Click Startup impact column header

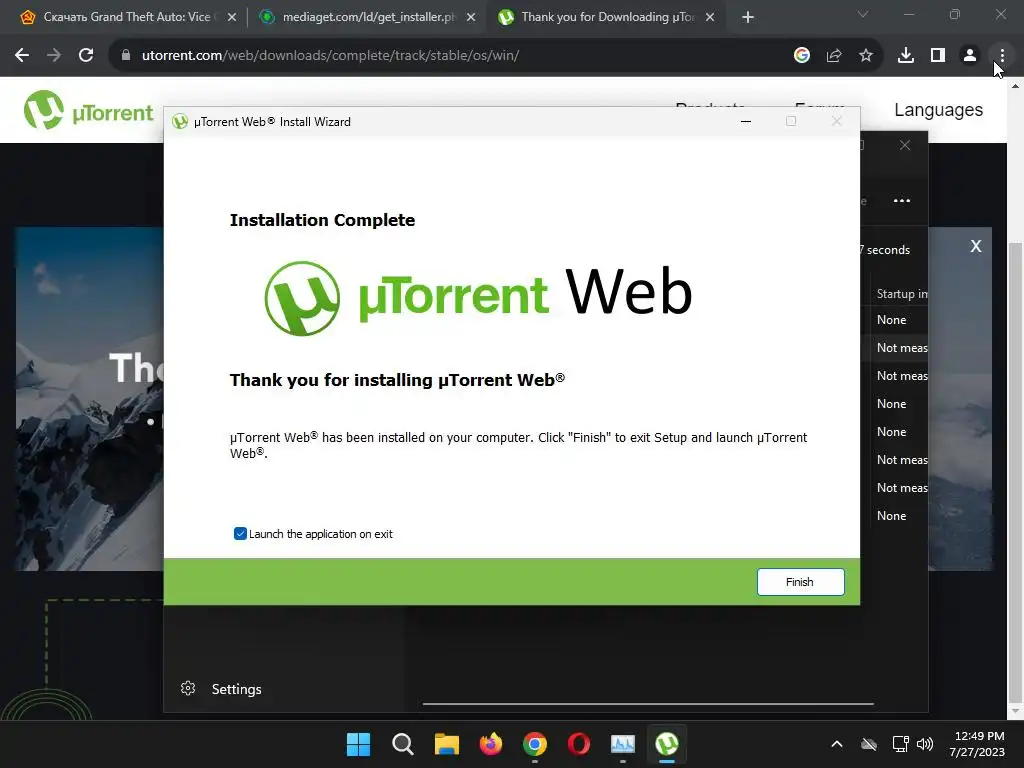pyautogui.click(x=902, y=294)
